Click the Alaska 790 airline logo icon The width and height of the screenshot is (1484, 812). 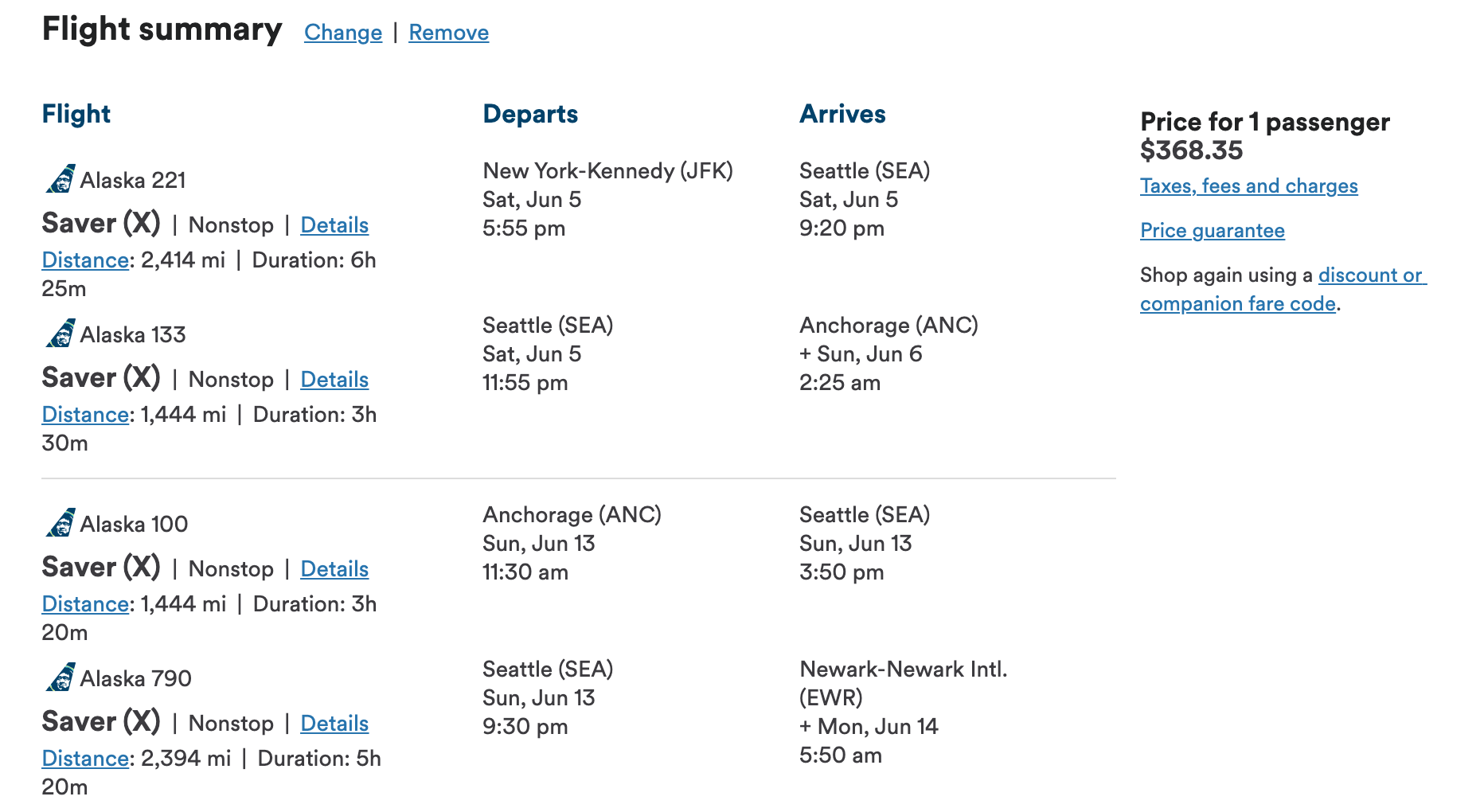pyautogui.click(x=61, y=677)
